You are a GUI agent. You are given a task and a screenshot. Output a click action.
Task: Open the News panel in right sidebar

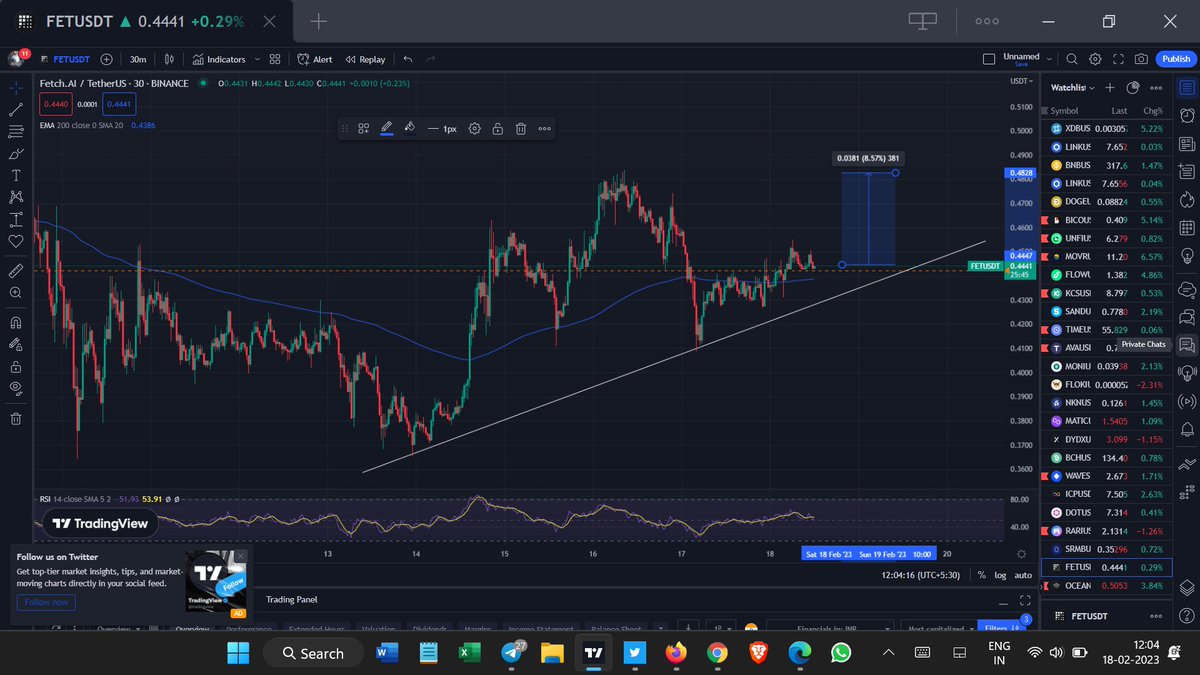tap(1187, 145)
